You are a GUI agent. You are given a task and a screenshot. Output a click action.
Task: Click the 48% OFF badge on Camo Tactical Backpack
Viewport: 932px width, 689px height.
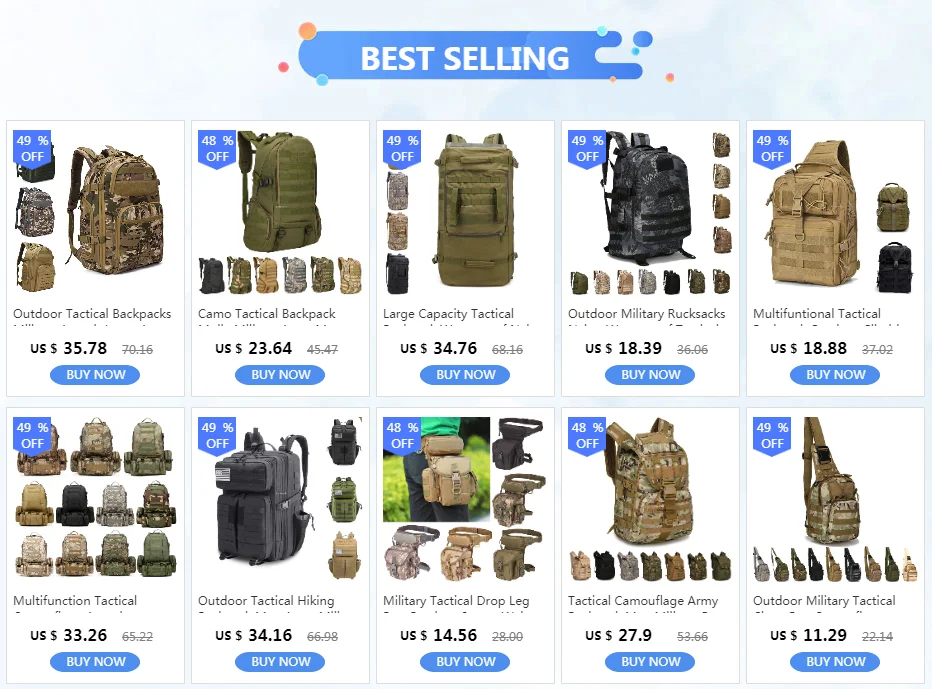tap(218, 149)
